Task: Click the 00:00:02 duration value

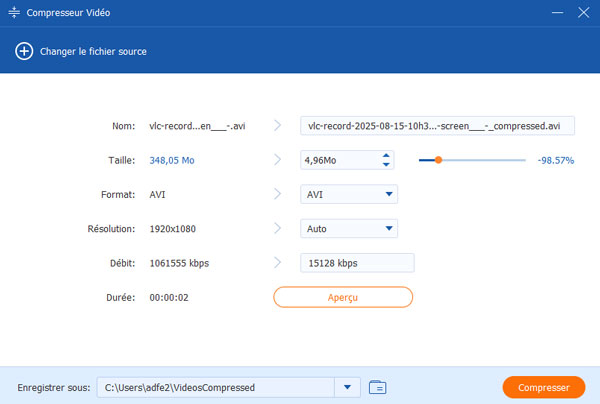Action: tap(169, 298)
